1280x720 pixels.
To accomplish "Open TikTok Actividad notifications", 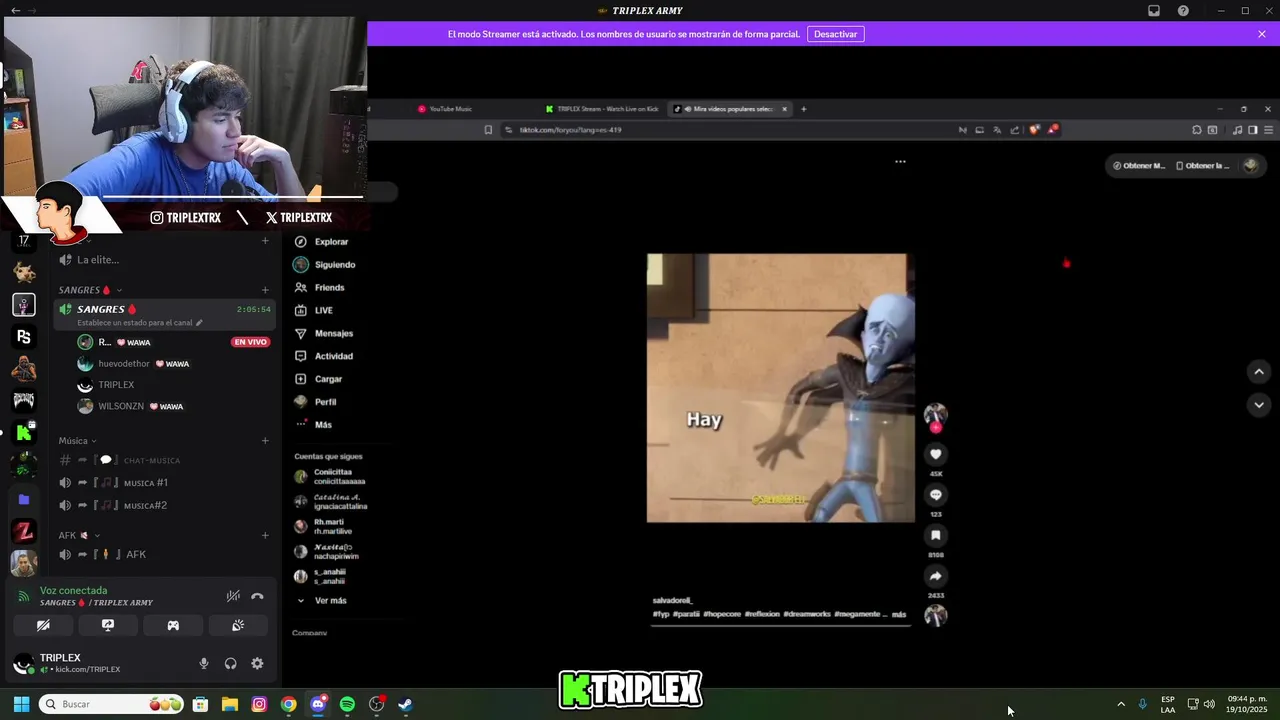I will coord(324,356).
